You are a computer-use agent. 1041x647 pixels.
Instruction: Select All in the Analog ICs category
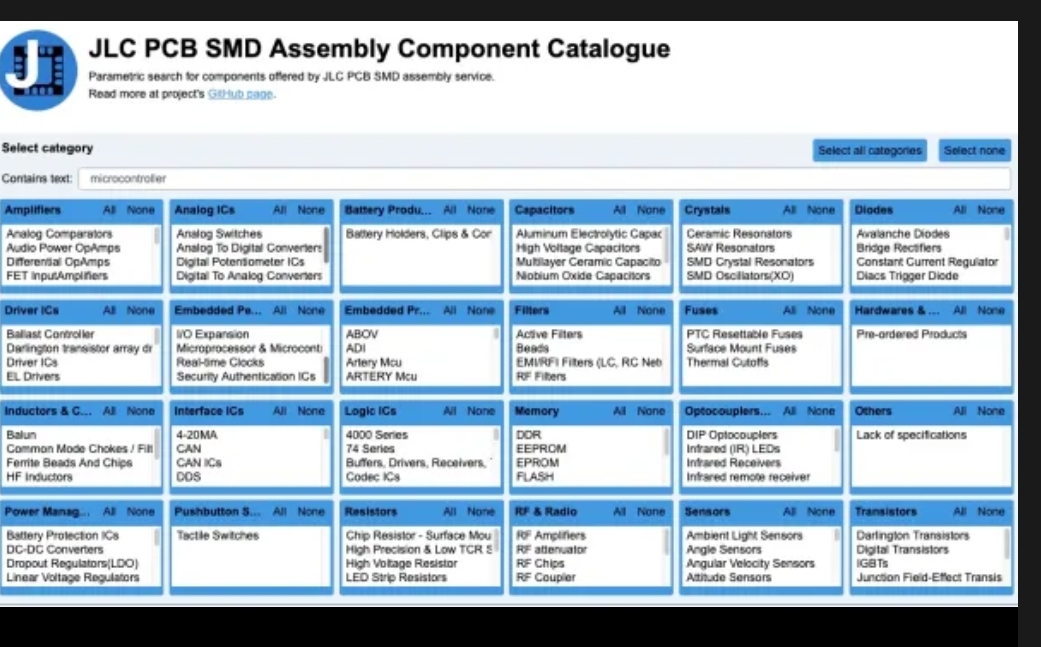click(x=280, y=210)
